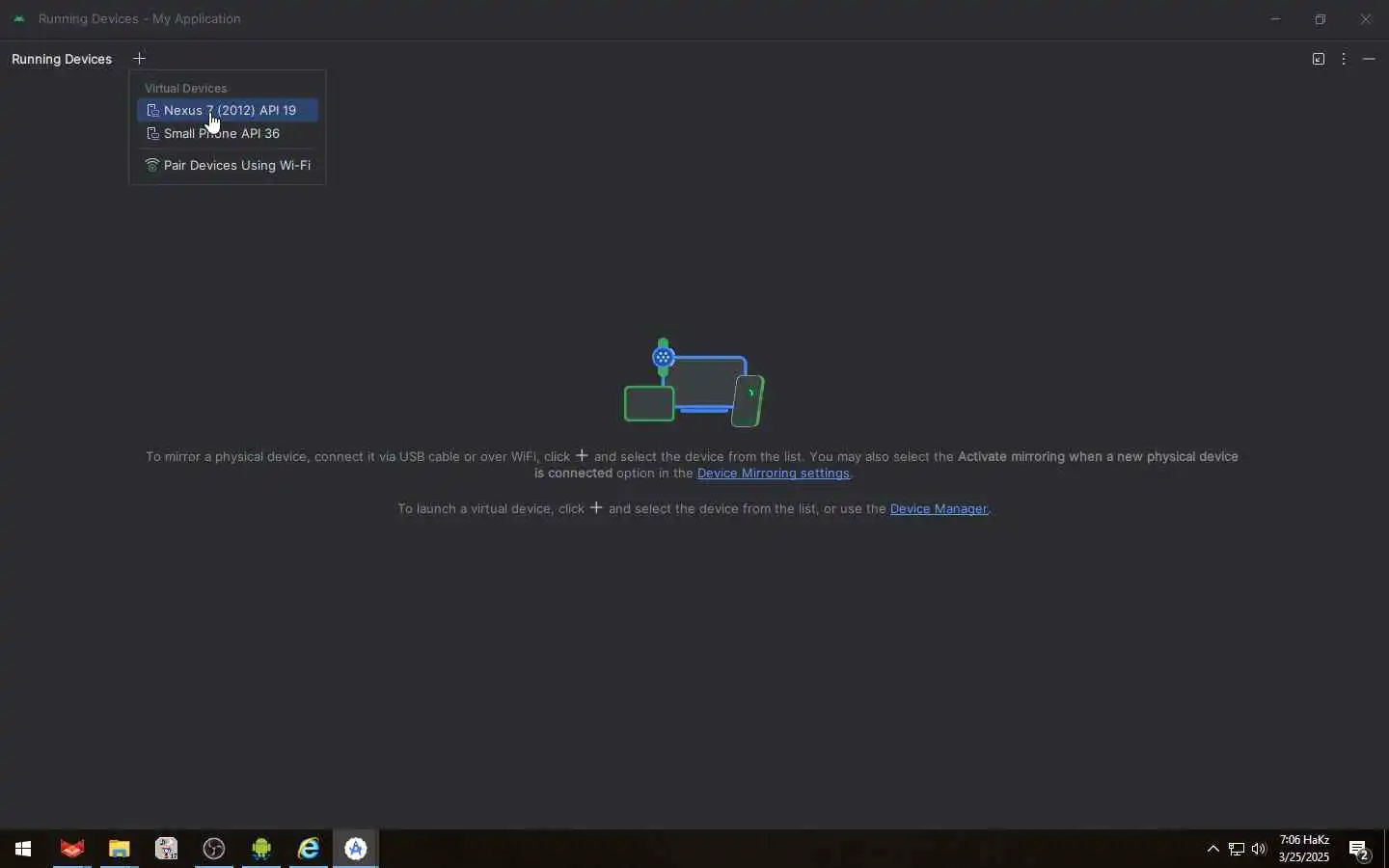The width and height of the screenshot is (1389, 868).
Task: Open the volume control tray icon
Action: point(1260,850)
